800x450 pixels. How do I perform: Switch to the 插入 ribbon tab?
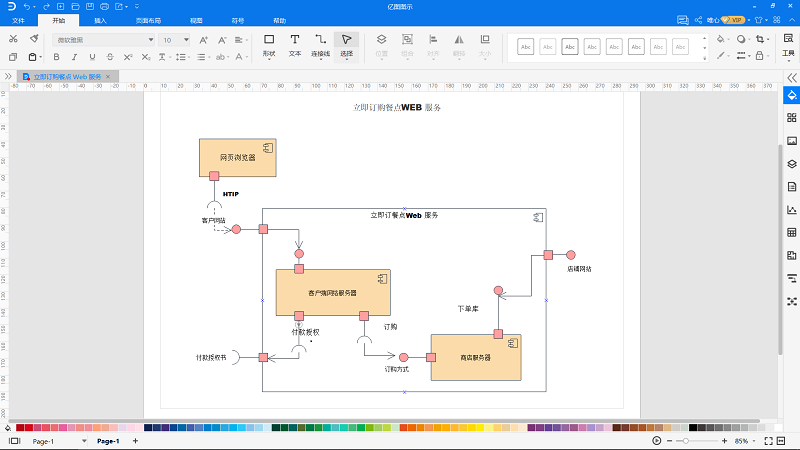(x=101, y=20)
